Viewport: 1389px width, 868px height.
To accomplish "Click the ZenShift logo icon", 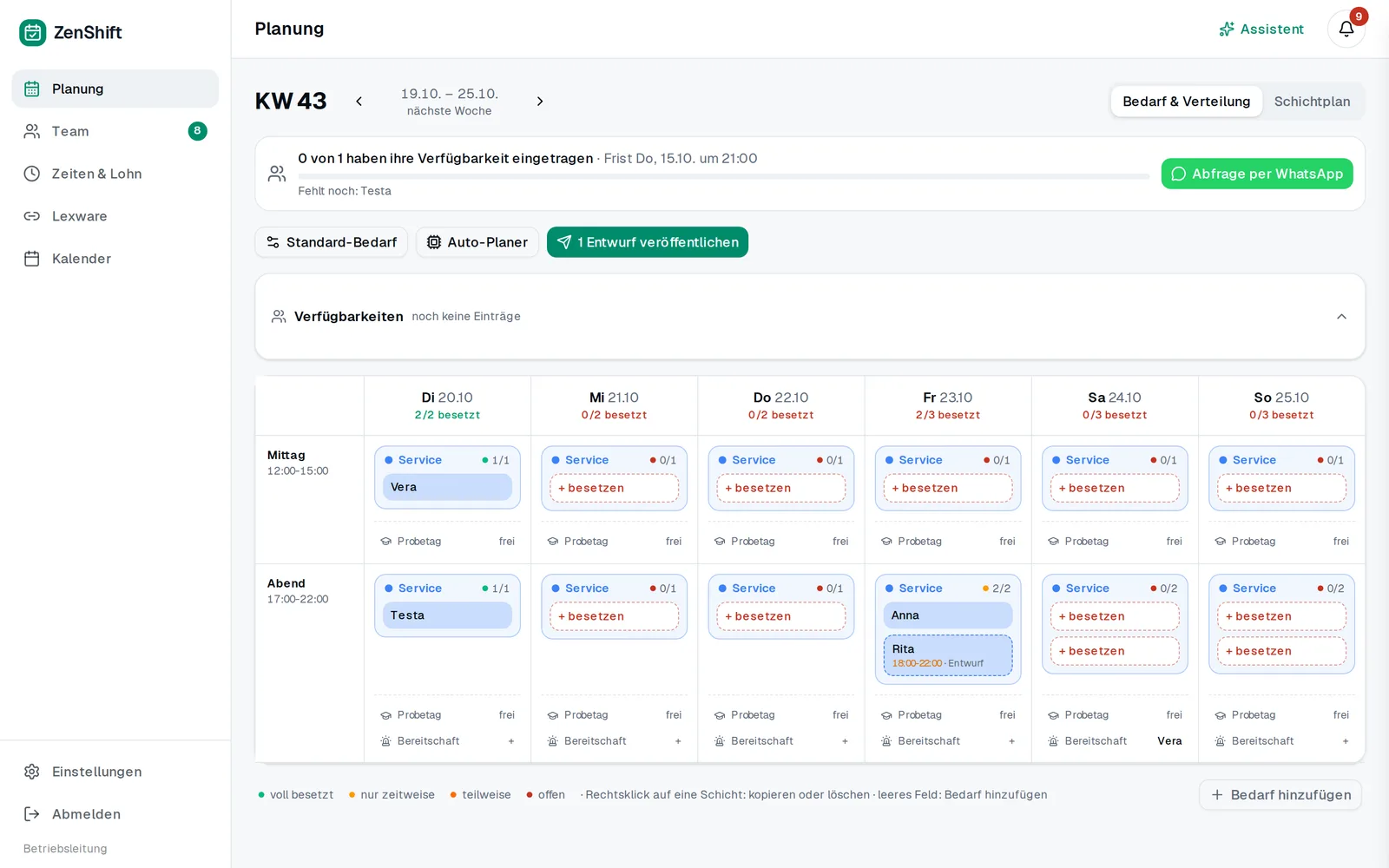I will pyautogui.click(x=33, y=33).
